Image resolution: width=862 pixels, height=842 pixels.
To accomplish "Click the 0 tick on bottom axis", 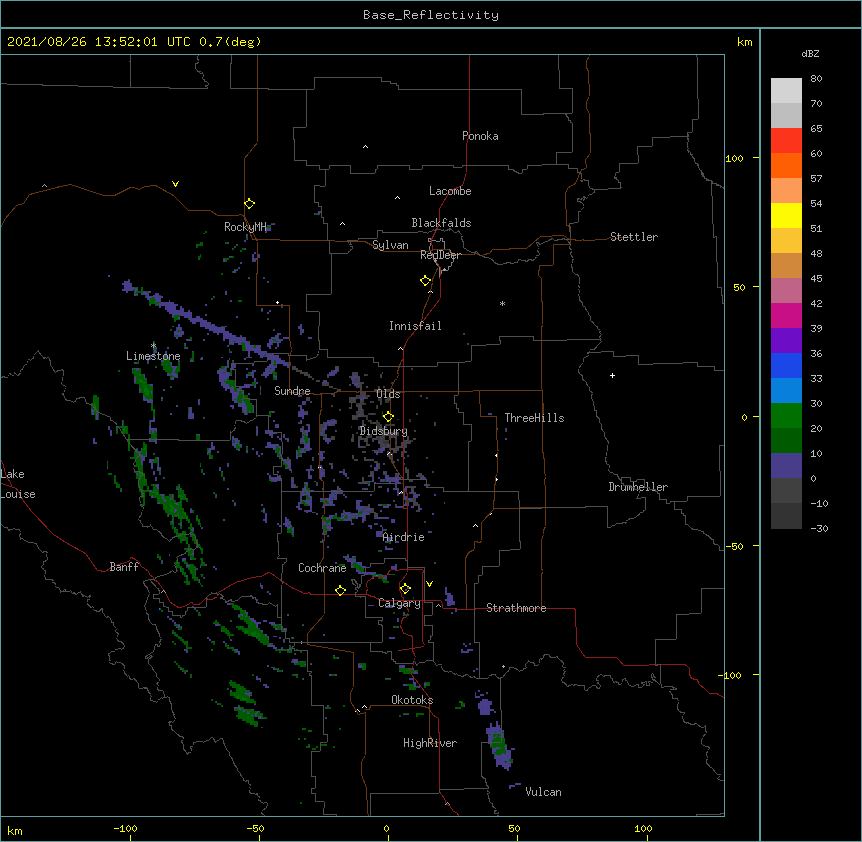I will (x=386, y=828).
